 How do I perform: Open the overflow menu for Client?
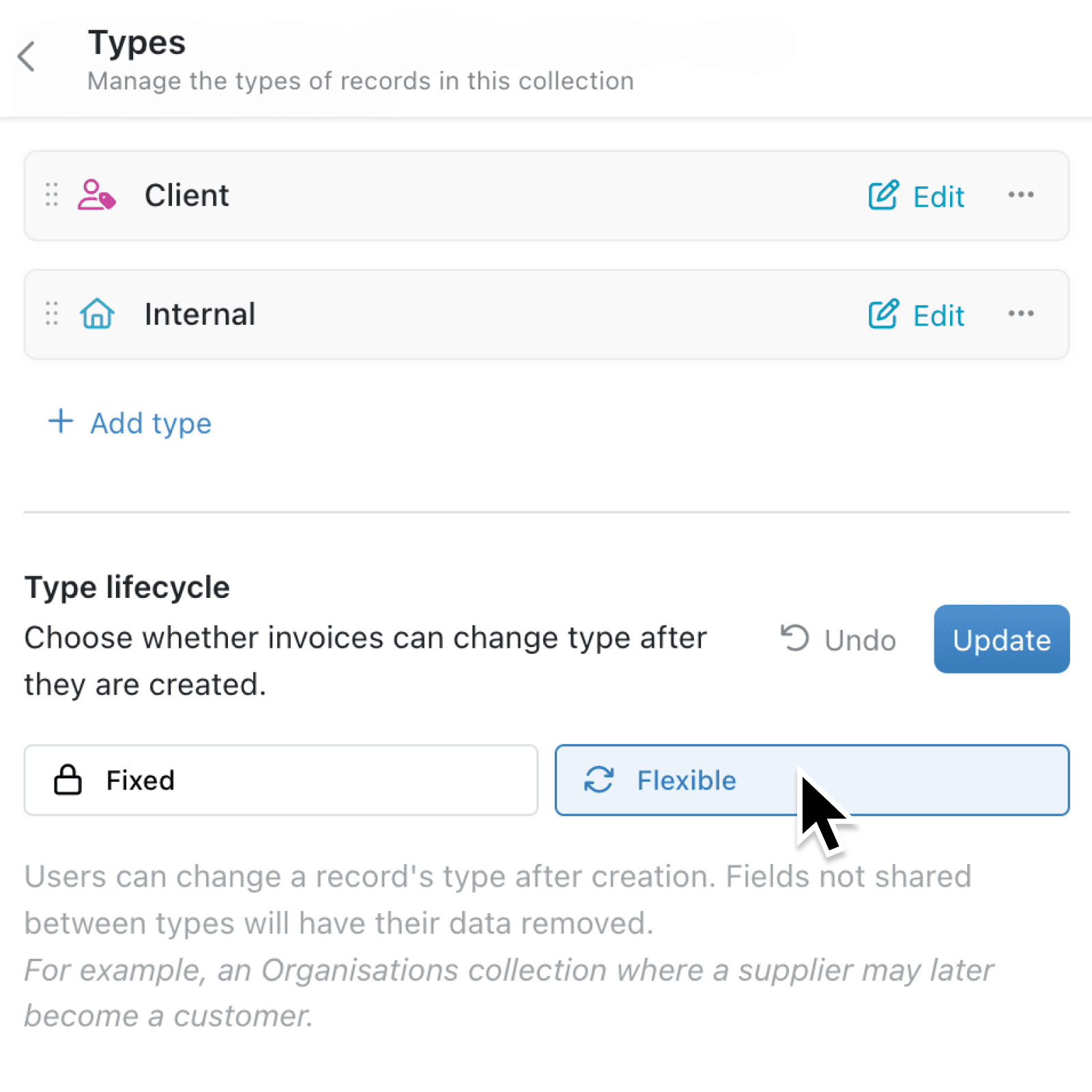pos(1021,196)
